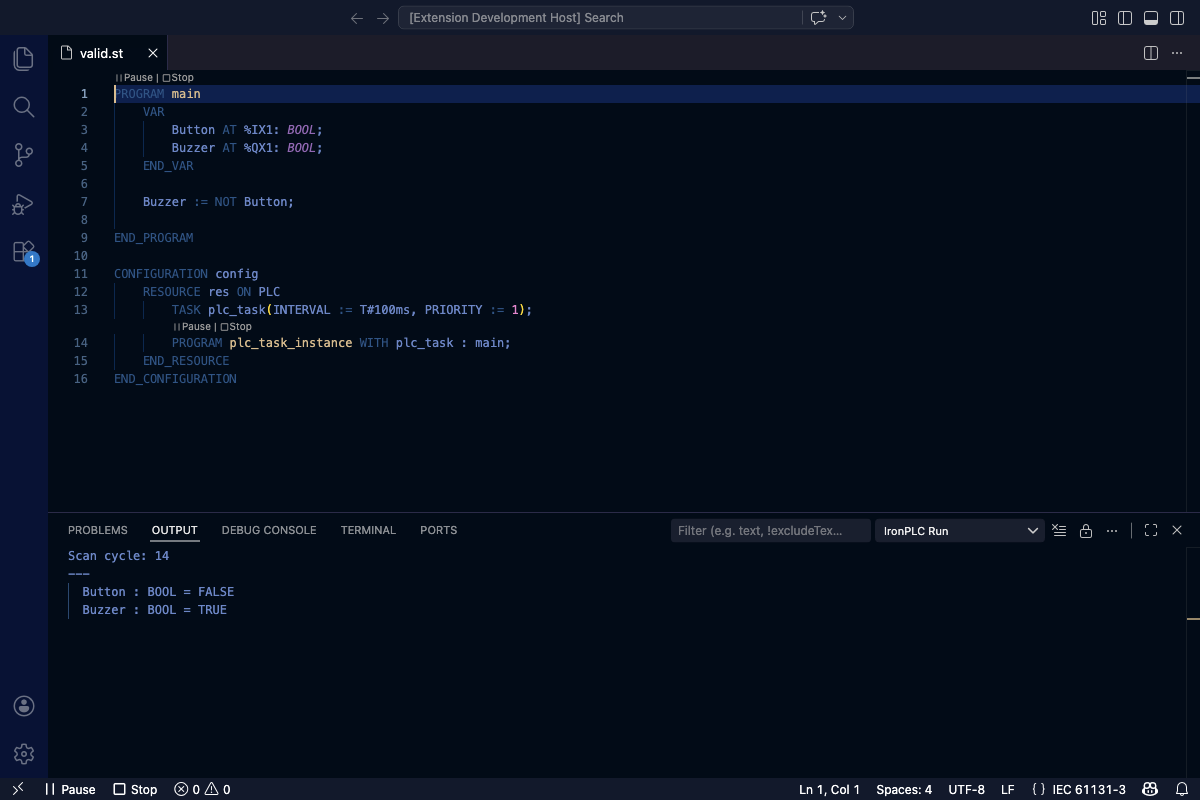
Task: Click Stop code lens above plc_task_instance line
Action: 236,327
